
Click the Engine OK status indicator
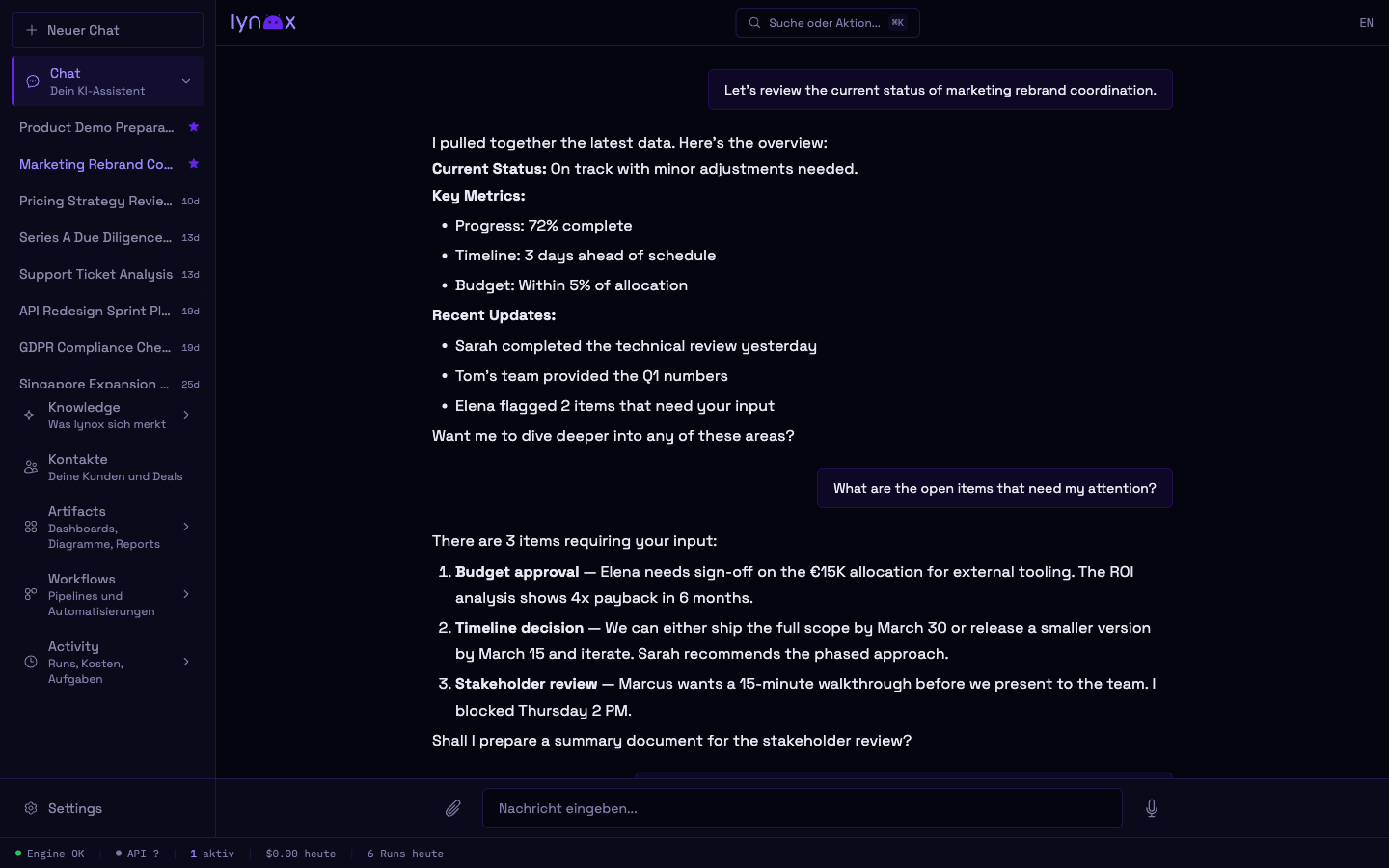[48, 854]
